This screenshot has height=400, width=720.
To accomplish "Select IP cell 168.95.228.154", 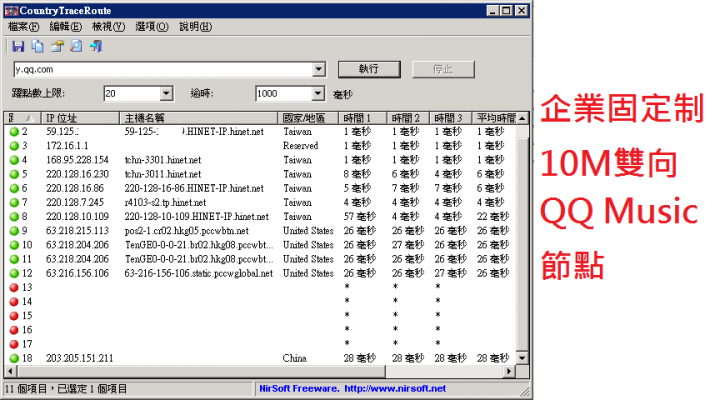I will point(77,160).
